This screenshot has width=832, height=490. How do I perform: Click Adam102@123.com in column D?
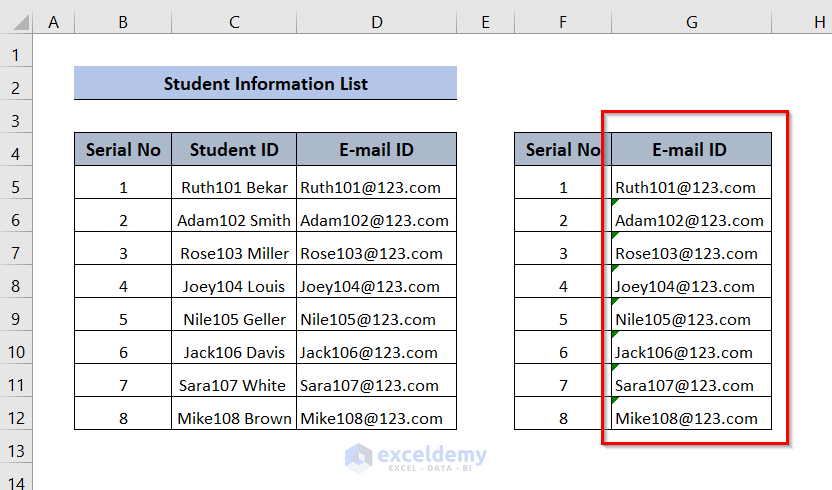375,220
